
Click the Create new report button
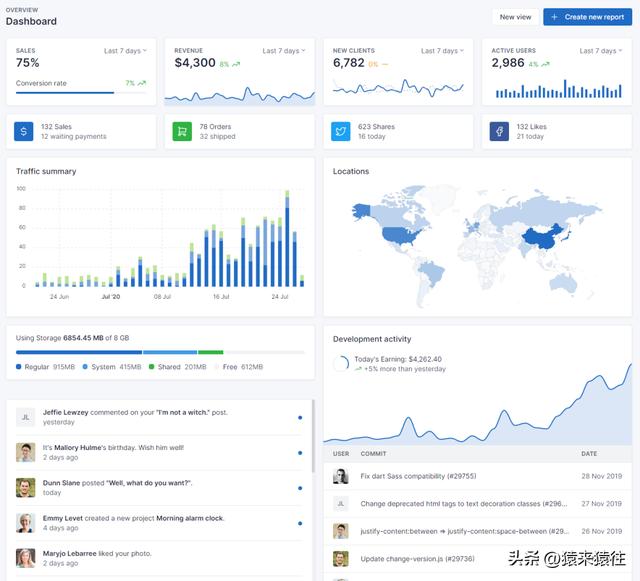pos(587,17)
